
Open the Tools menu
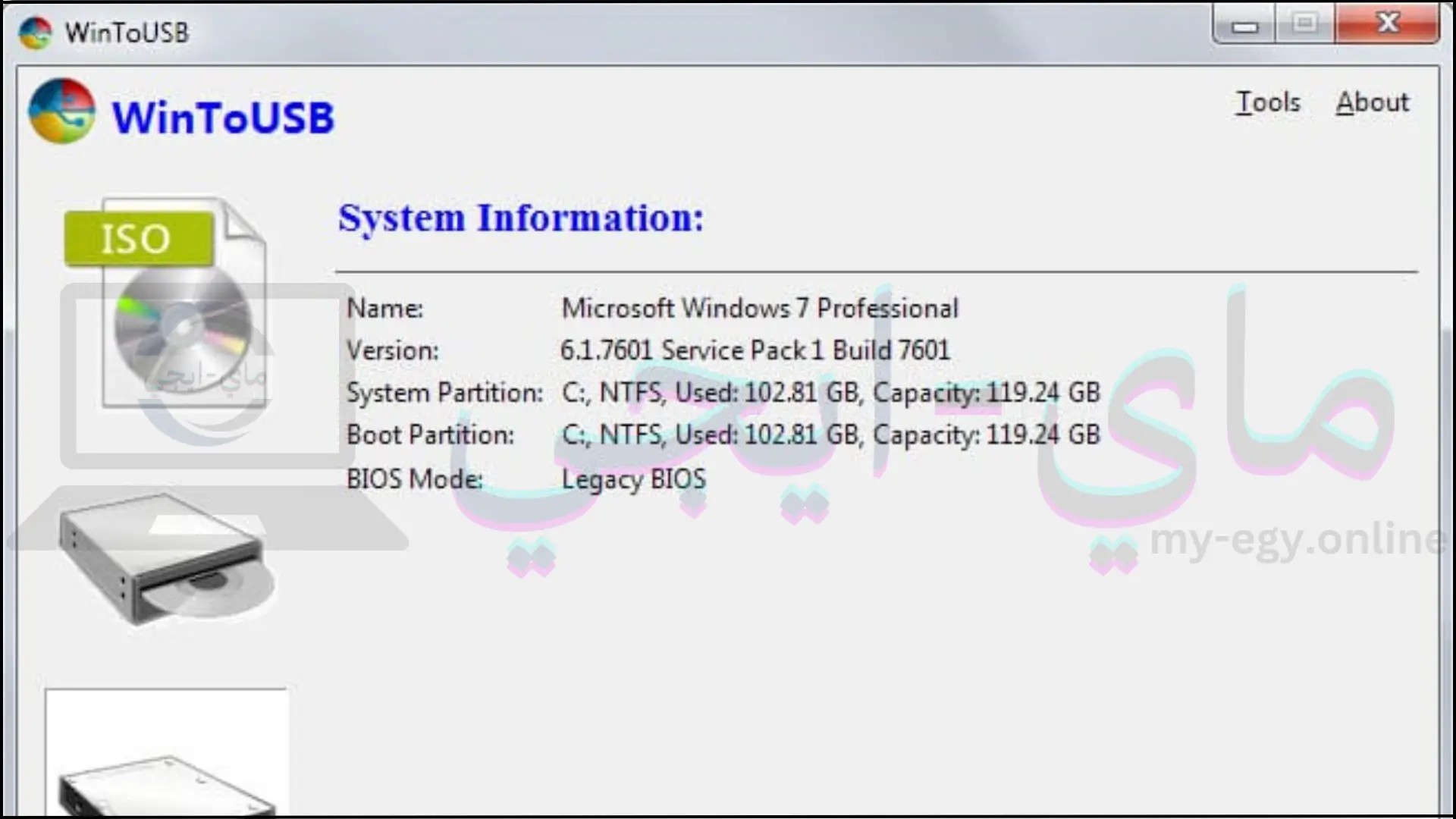pos(1268,102)
